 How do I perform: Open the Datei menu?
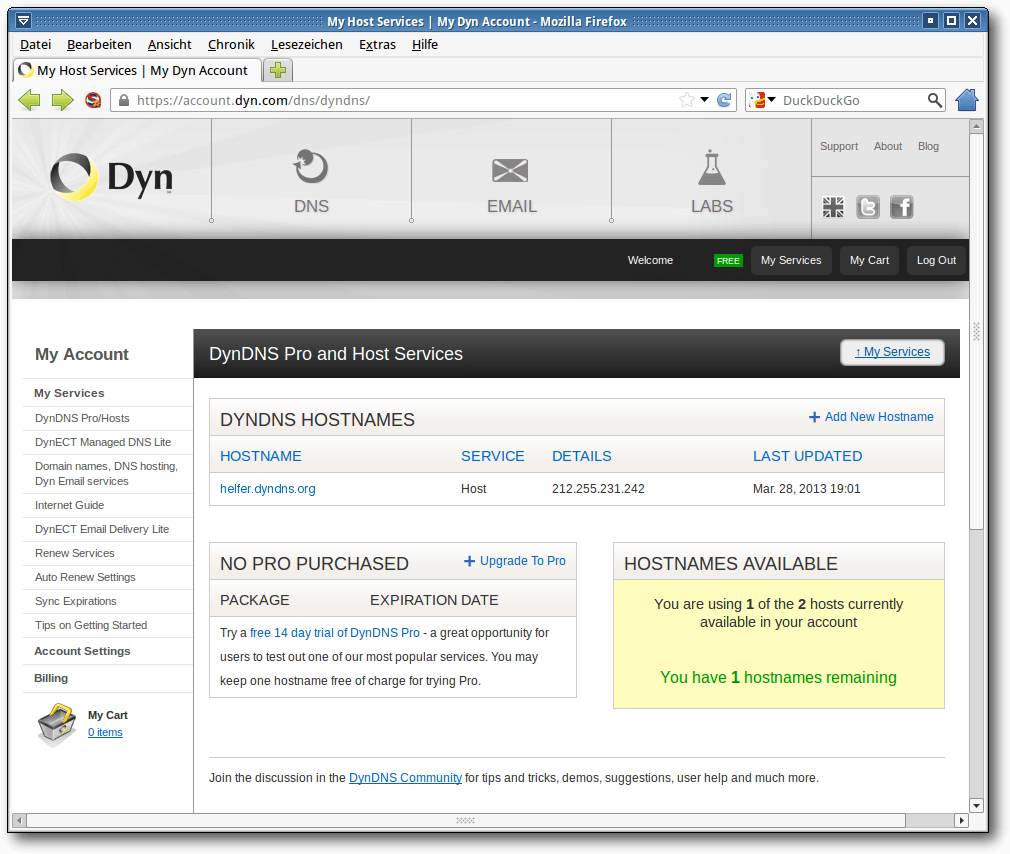[x=35, y=44]
